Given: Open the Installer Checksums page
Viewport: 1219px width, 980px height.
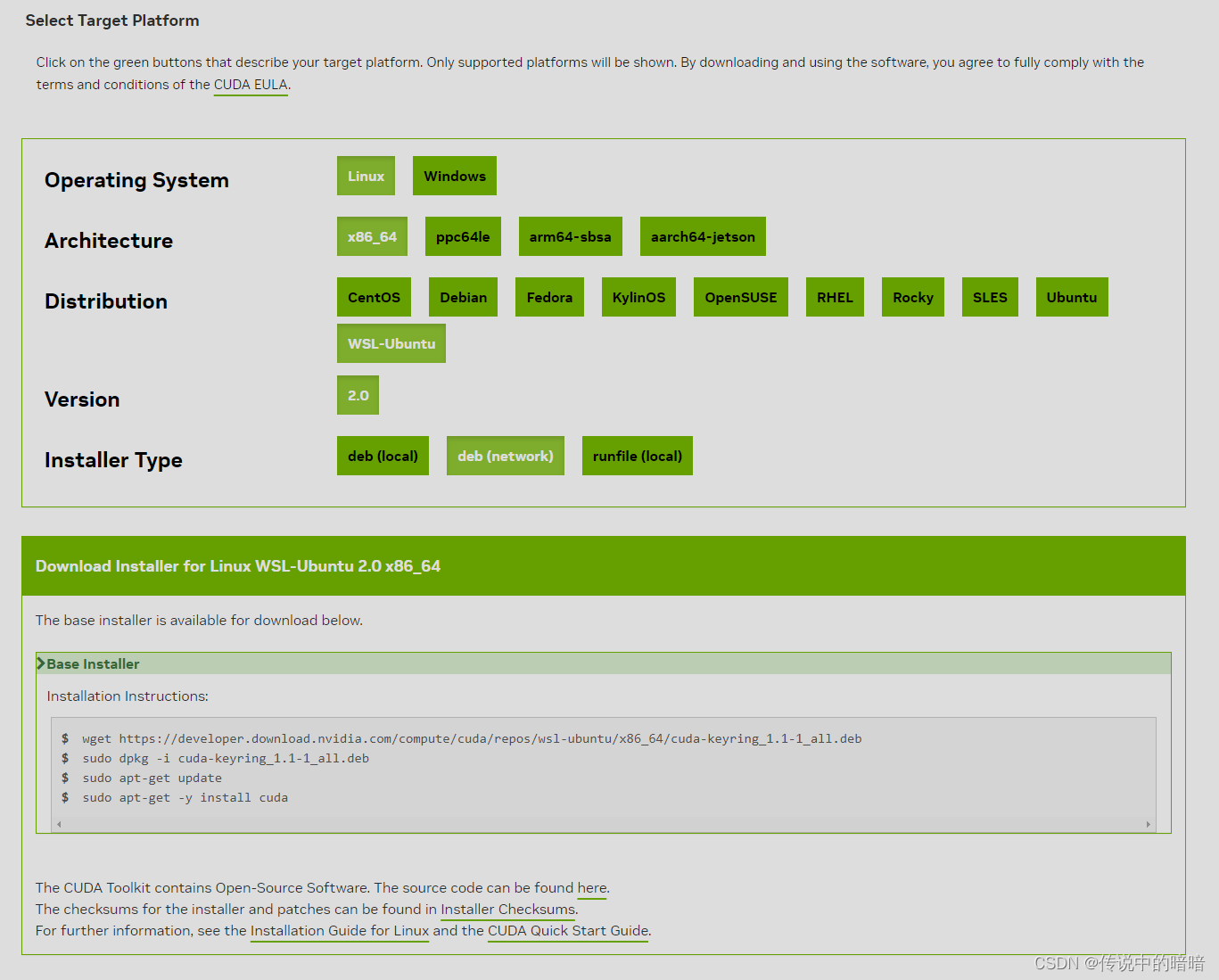Looking at the screenshot, I should coord(507,909).
